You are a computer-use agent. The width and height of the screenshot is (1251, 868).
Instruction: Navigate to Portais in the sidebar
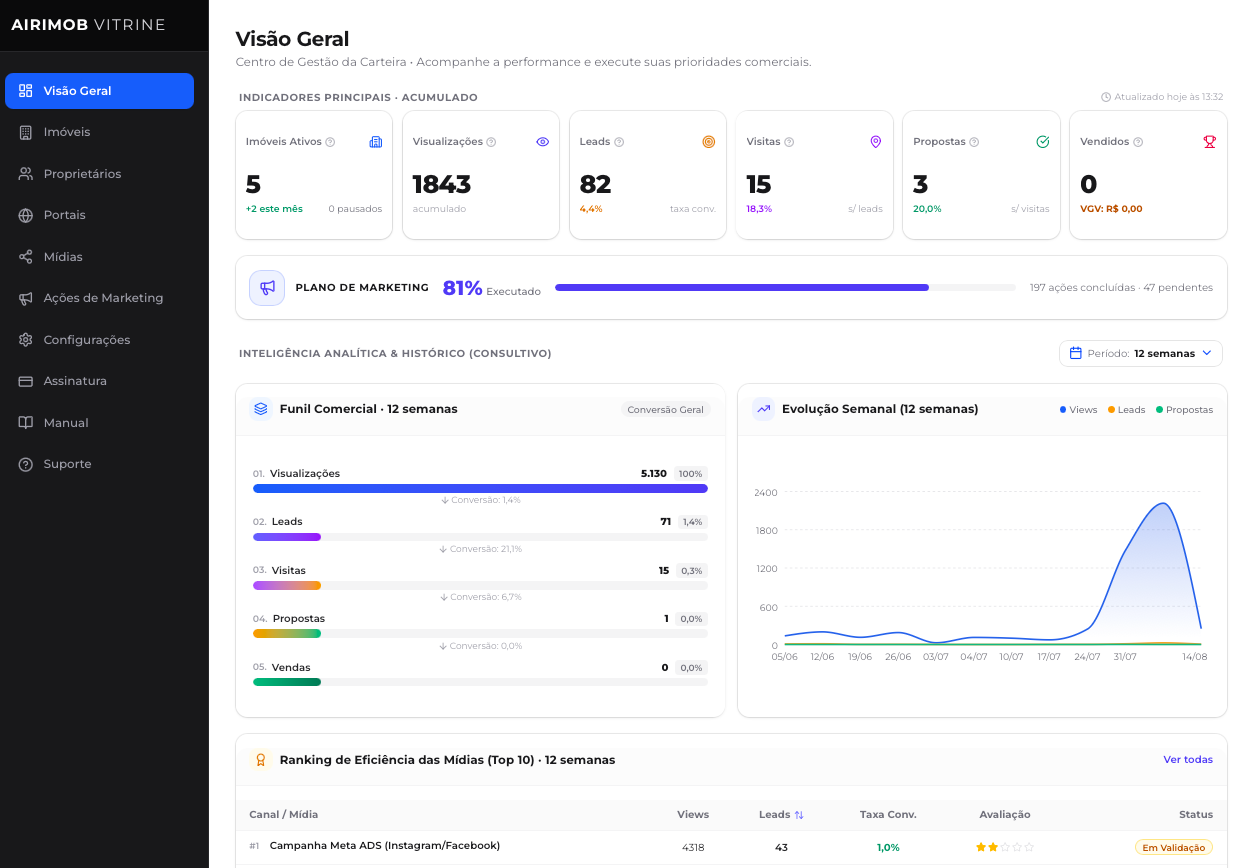click(99, 215)
